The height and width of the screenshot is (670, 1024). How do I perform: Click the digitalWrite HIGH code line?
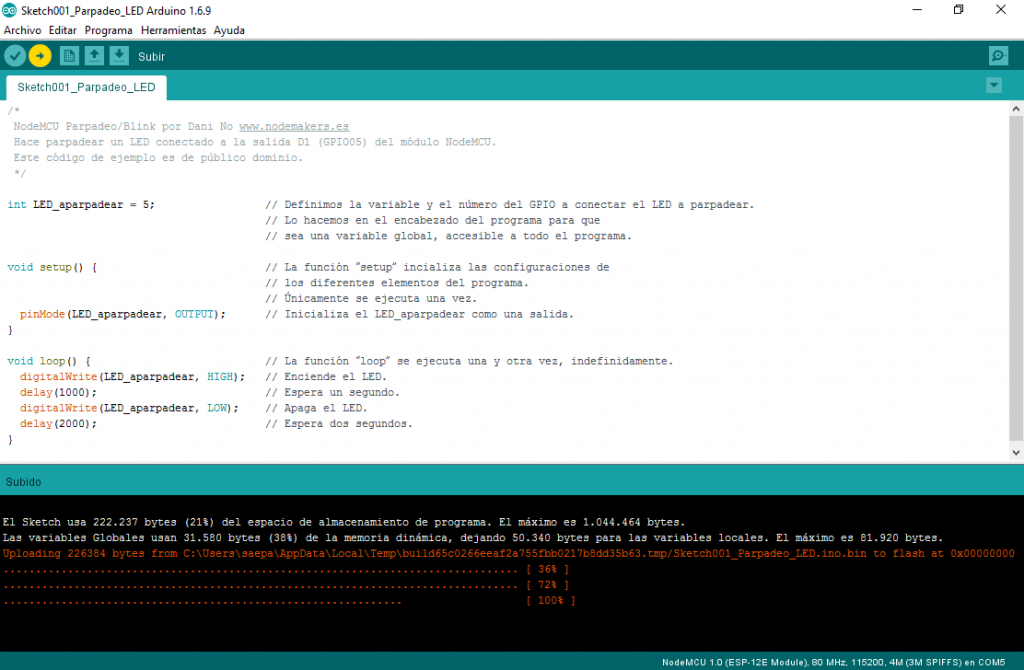(x=133, y=377)
